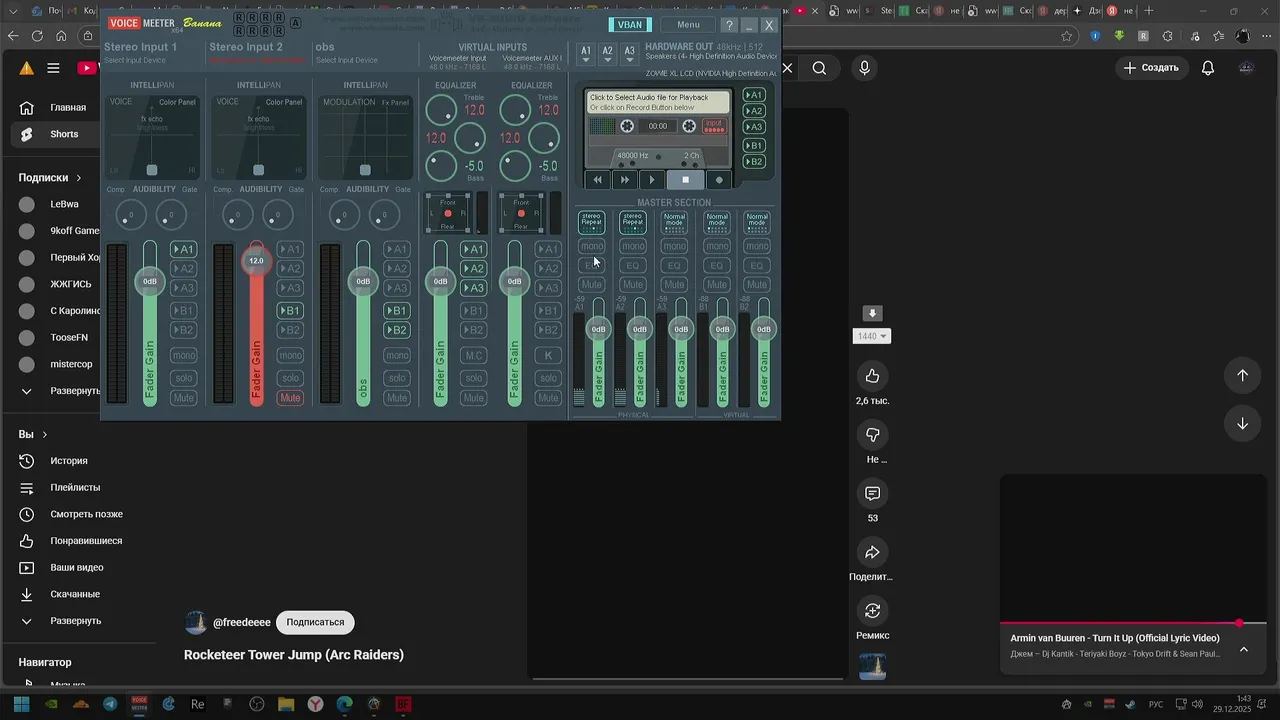1280x720 pixels.
Task: Start voice search with microphone icon
Action: pyautogui.click(x=865, y=68)
